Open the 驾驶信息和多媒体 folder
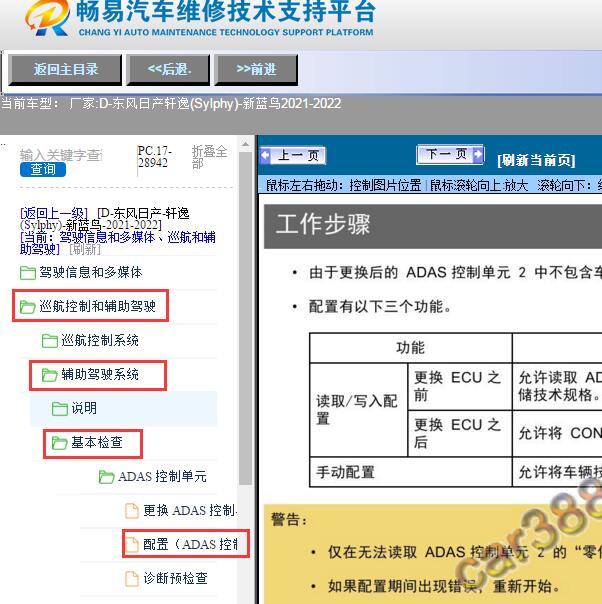602x604 pixels. [x=91, y=272]
